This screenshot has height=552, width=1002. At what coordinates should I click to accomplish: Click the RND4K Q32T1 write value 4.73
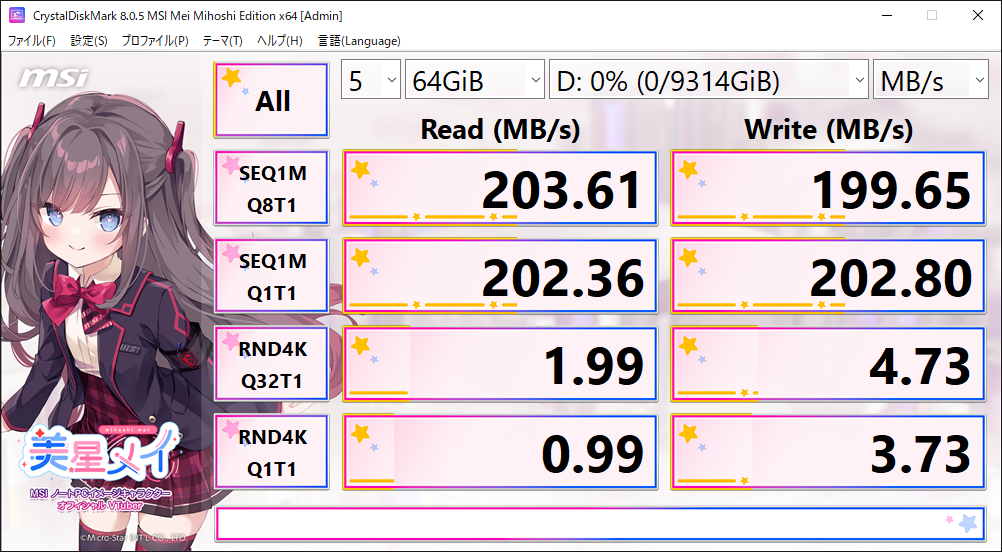[x=828, y=364]
